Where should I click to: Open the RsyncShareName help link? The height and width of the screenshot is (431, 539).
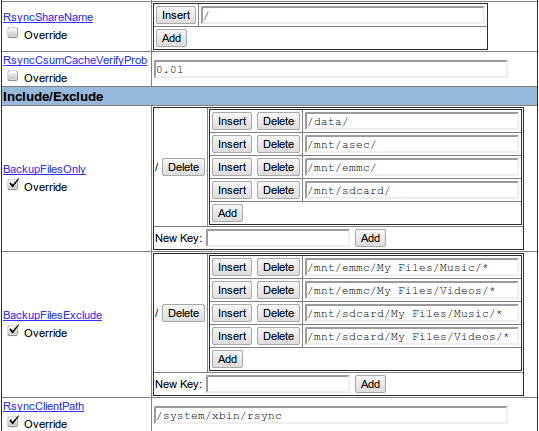tap(48, 17)
